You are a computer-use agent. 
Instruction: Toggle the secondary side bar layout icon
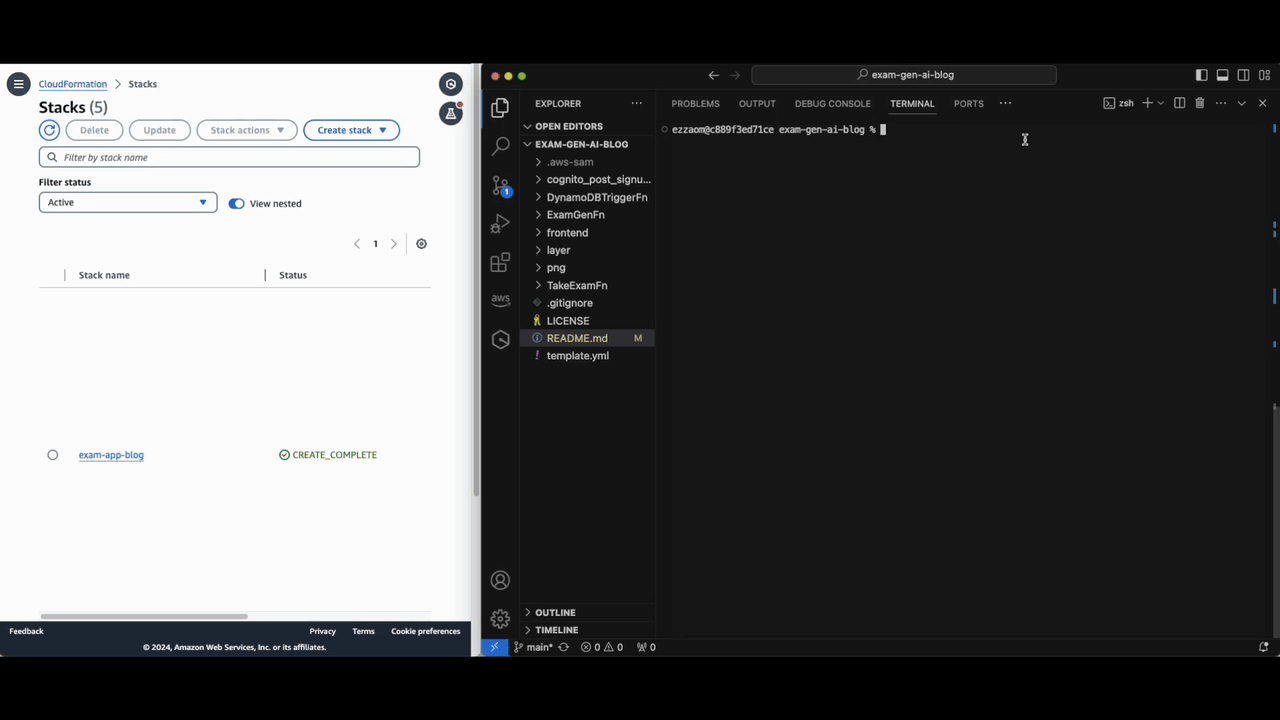(1243, 75)
